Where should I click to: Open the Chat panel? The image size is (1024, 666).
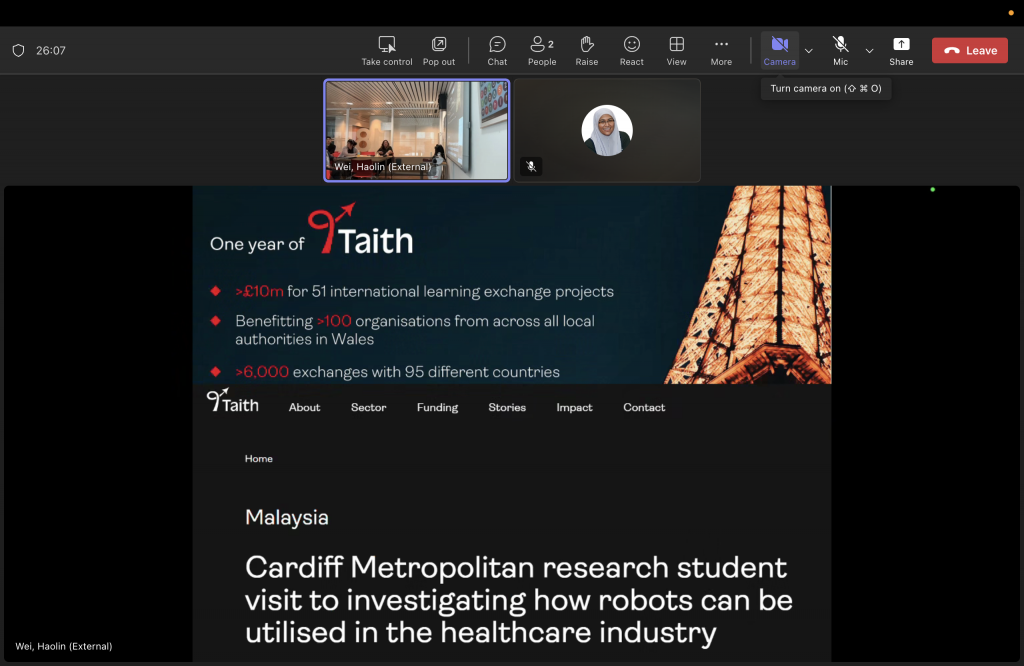coord(497,51)
